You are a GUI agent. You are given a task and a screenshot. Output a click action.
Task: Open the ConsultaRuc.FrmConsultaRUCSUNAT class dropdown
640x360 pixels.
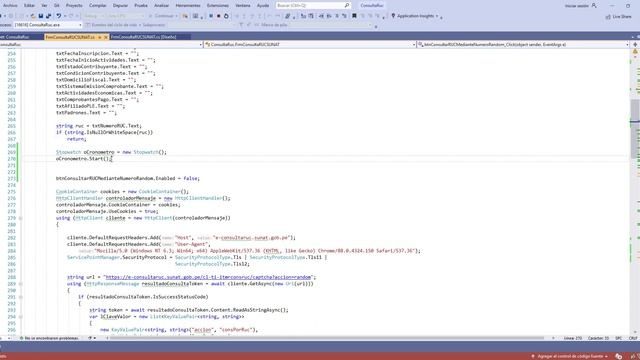coord(310,44)
